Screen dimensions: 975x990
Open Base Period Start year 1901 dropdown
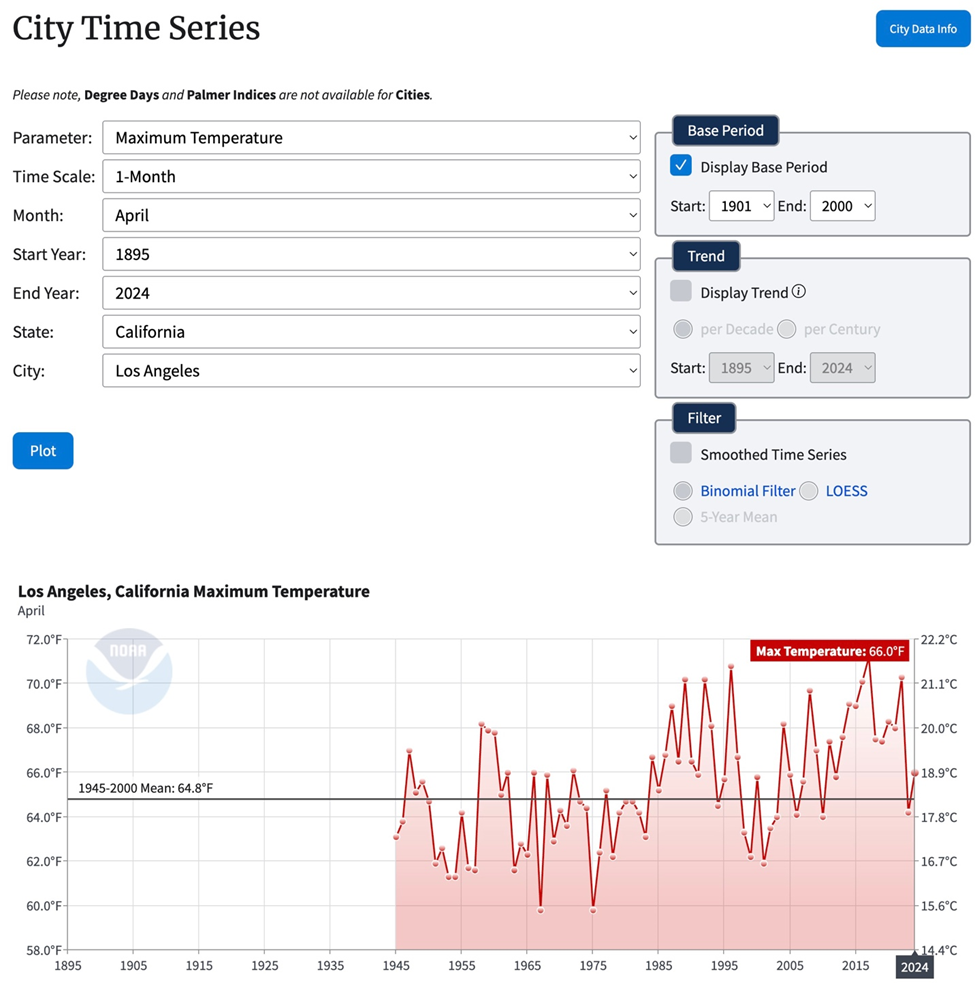coord(741,206)
